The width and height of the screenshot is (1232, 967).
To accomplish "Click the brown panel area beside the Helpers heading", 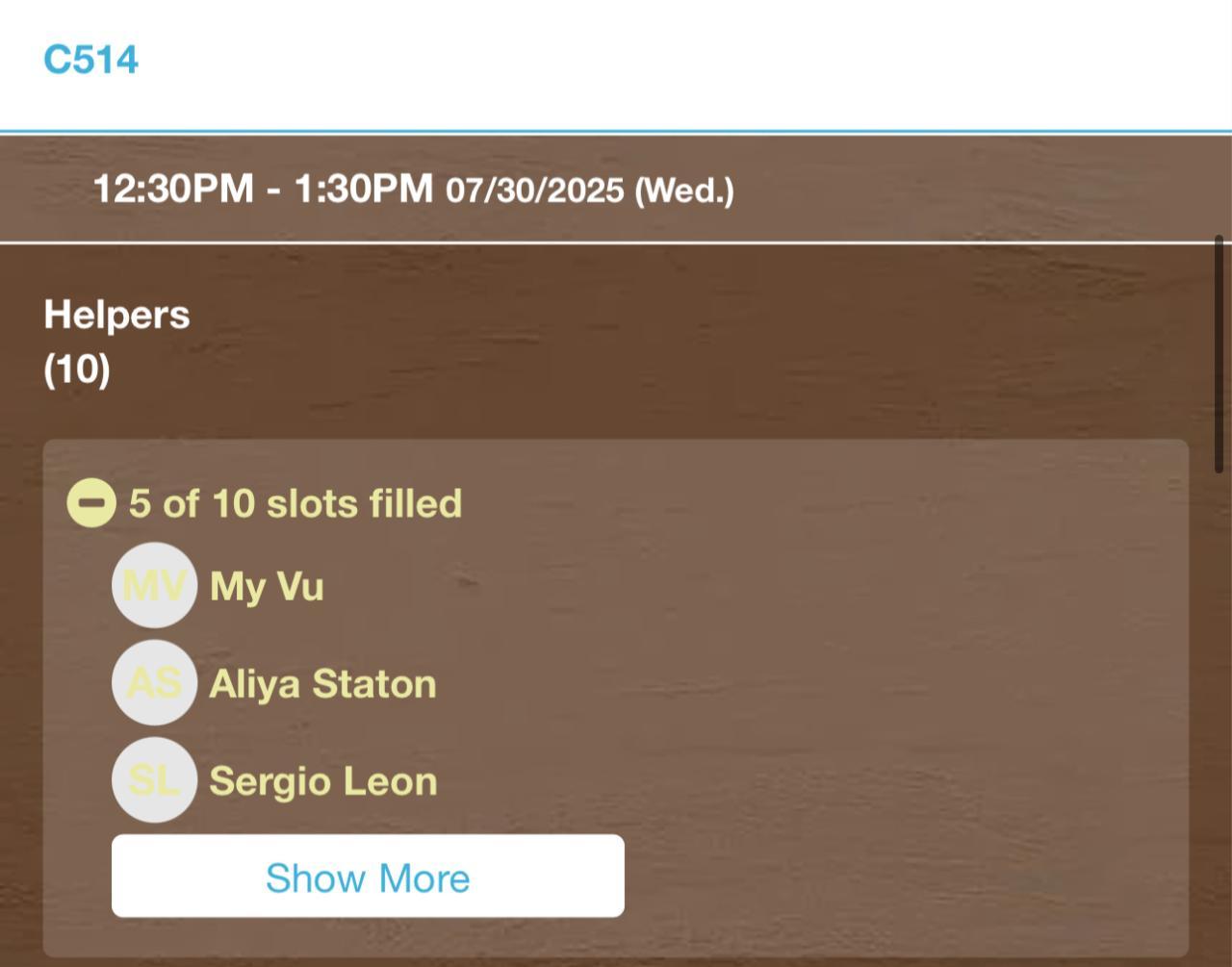I will pyautogui.click(x=674, y=342).
